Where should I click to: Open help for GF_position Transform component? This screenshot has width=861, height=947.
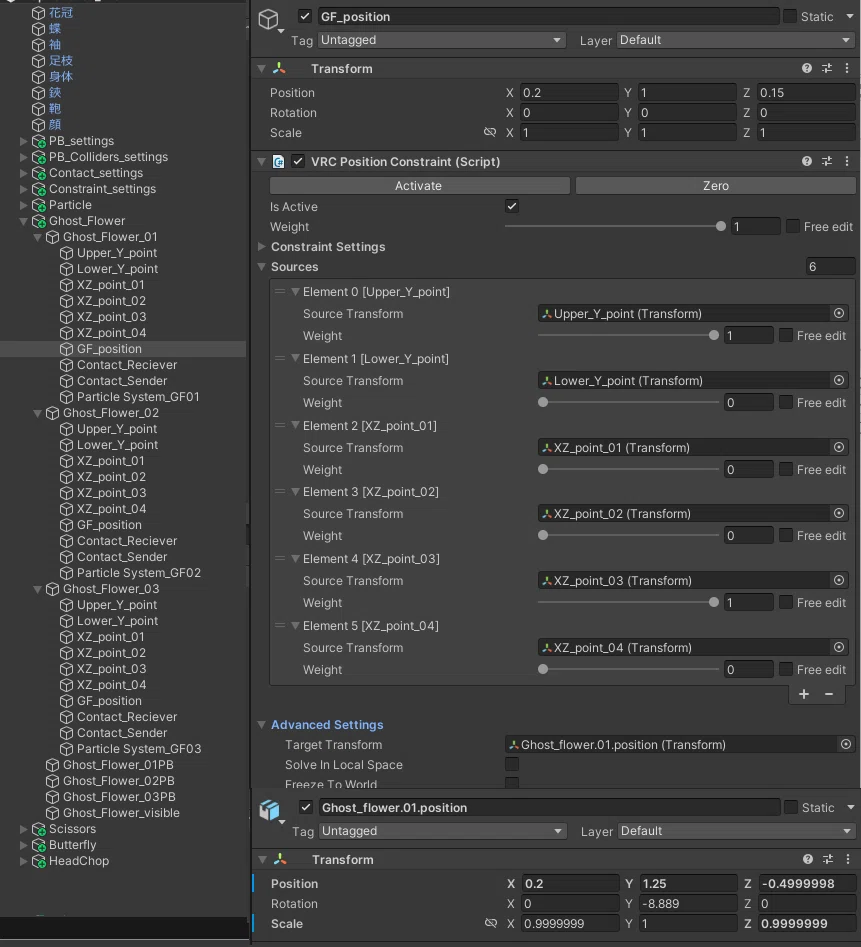click(x=807, y=68)
